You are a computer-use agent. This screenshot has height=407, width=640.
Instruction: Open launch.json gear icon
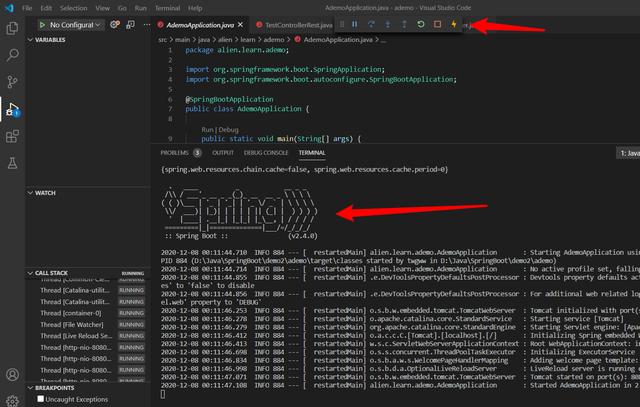[x=115, y=24]
